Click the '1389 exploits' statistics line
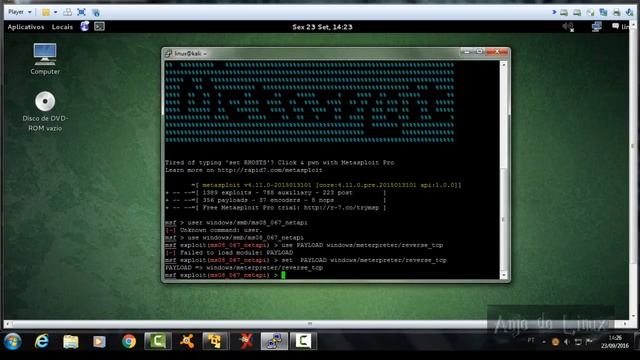This screenshot has width=640, height=360. pos(276,193)
